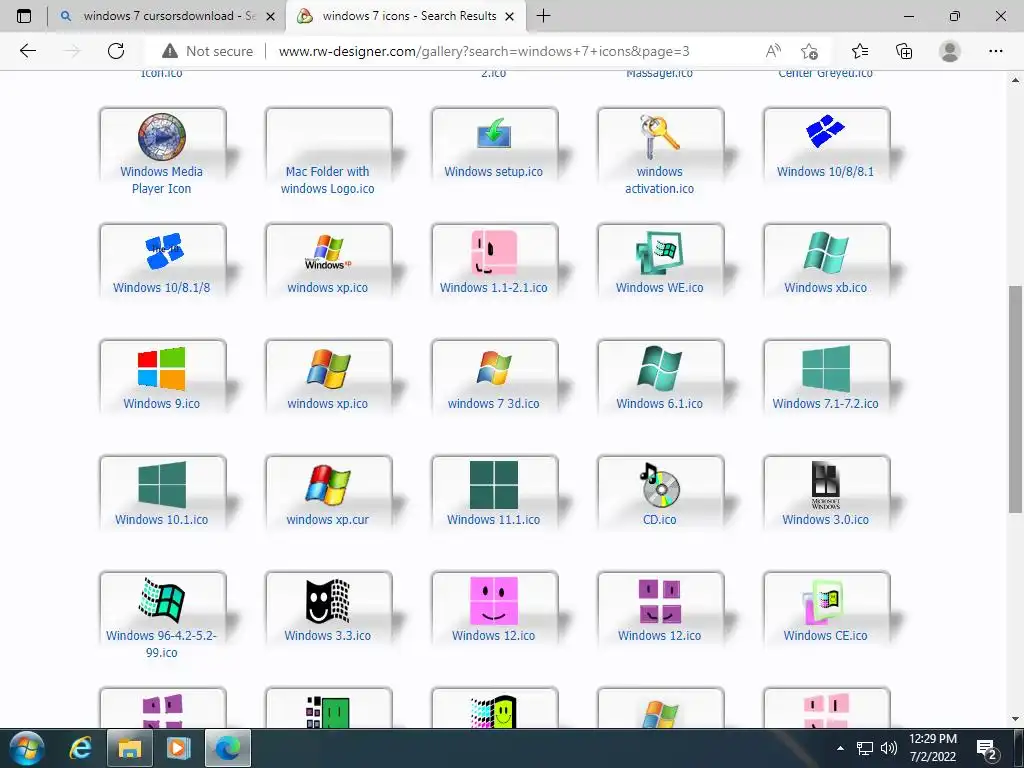Show hidden system tray icons
Viewport: 1024px width, 768px height.
(840, 748)
